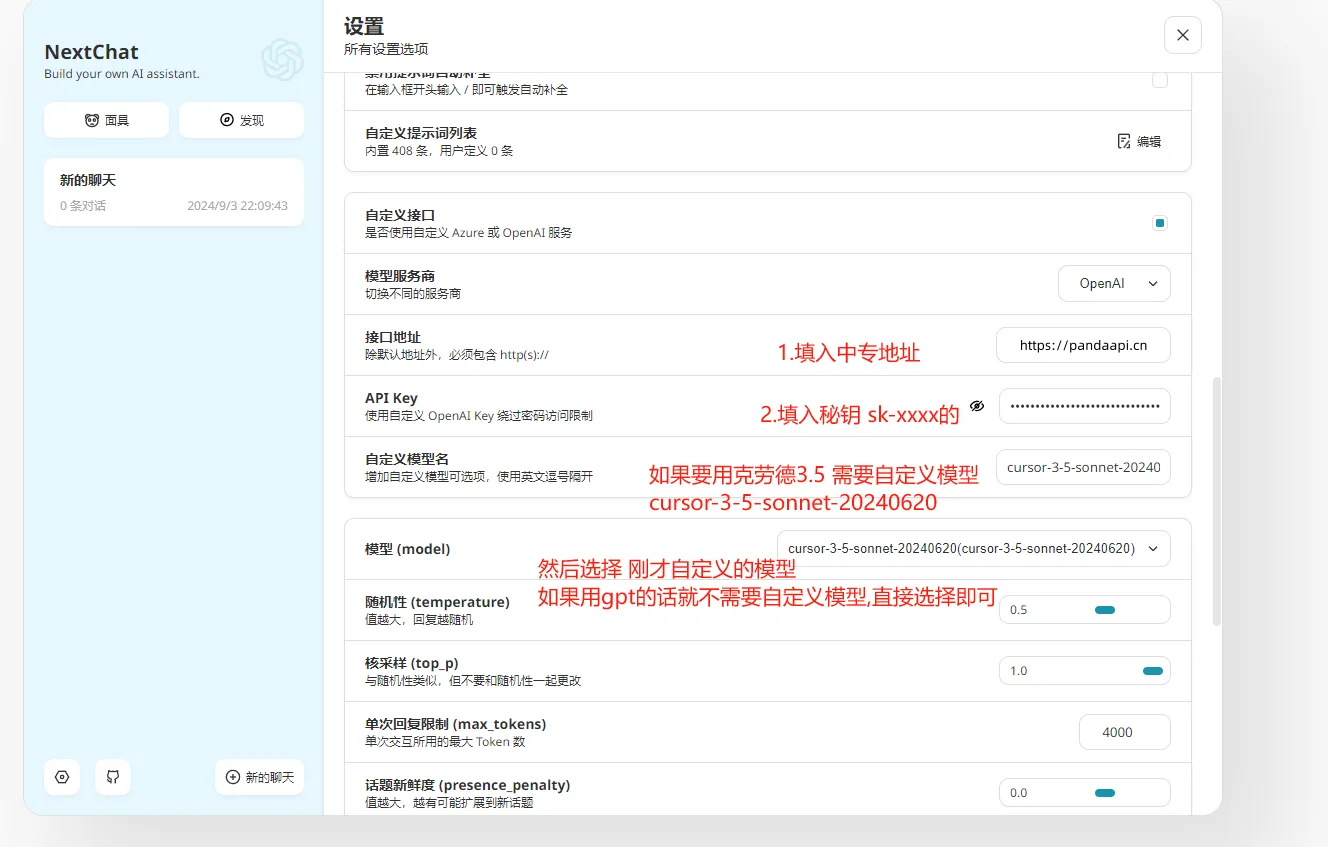Click the plus icon for 新的聊天
1328x847 pixels.
pos(233,777)
